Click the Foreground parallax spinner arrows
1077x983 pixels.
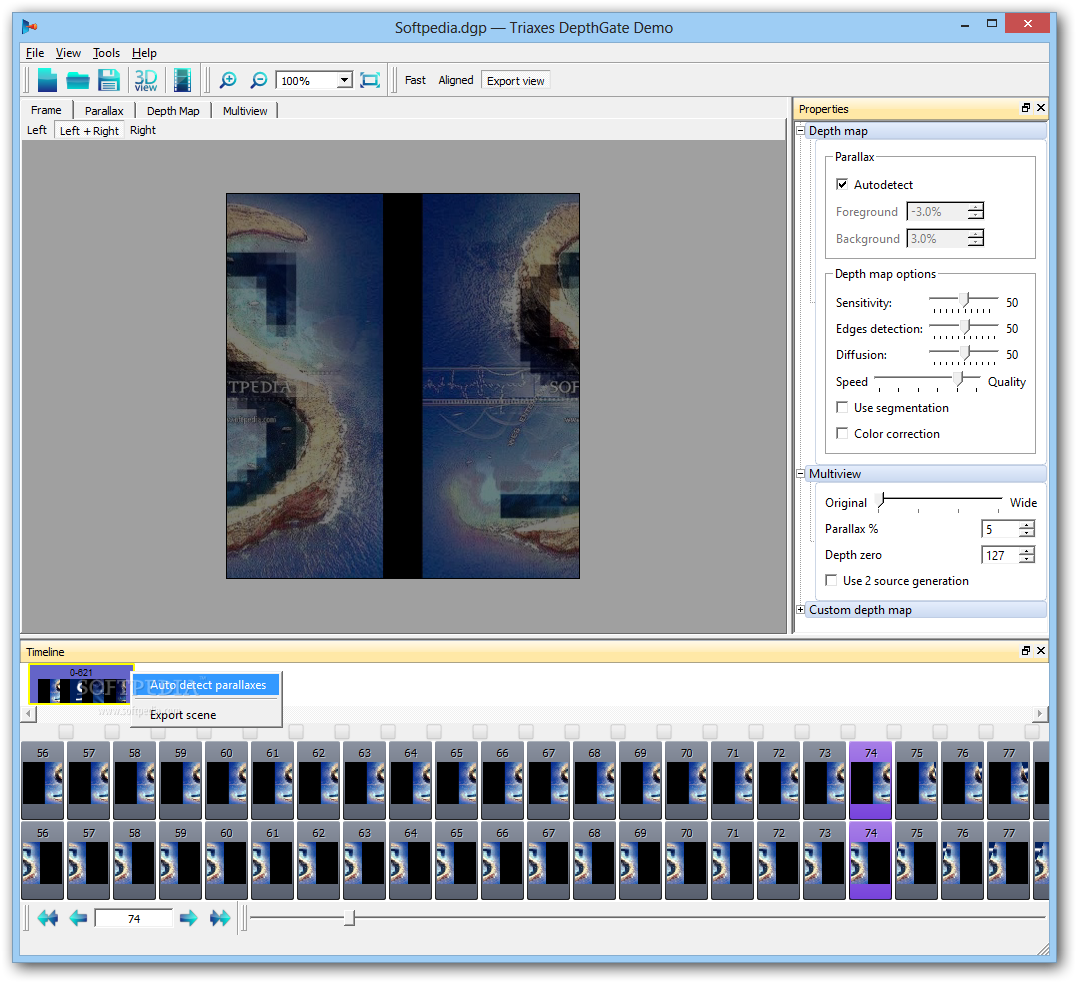pyautogui.click(x=975, y=212)
